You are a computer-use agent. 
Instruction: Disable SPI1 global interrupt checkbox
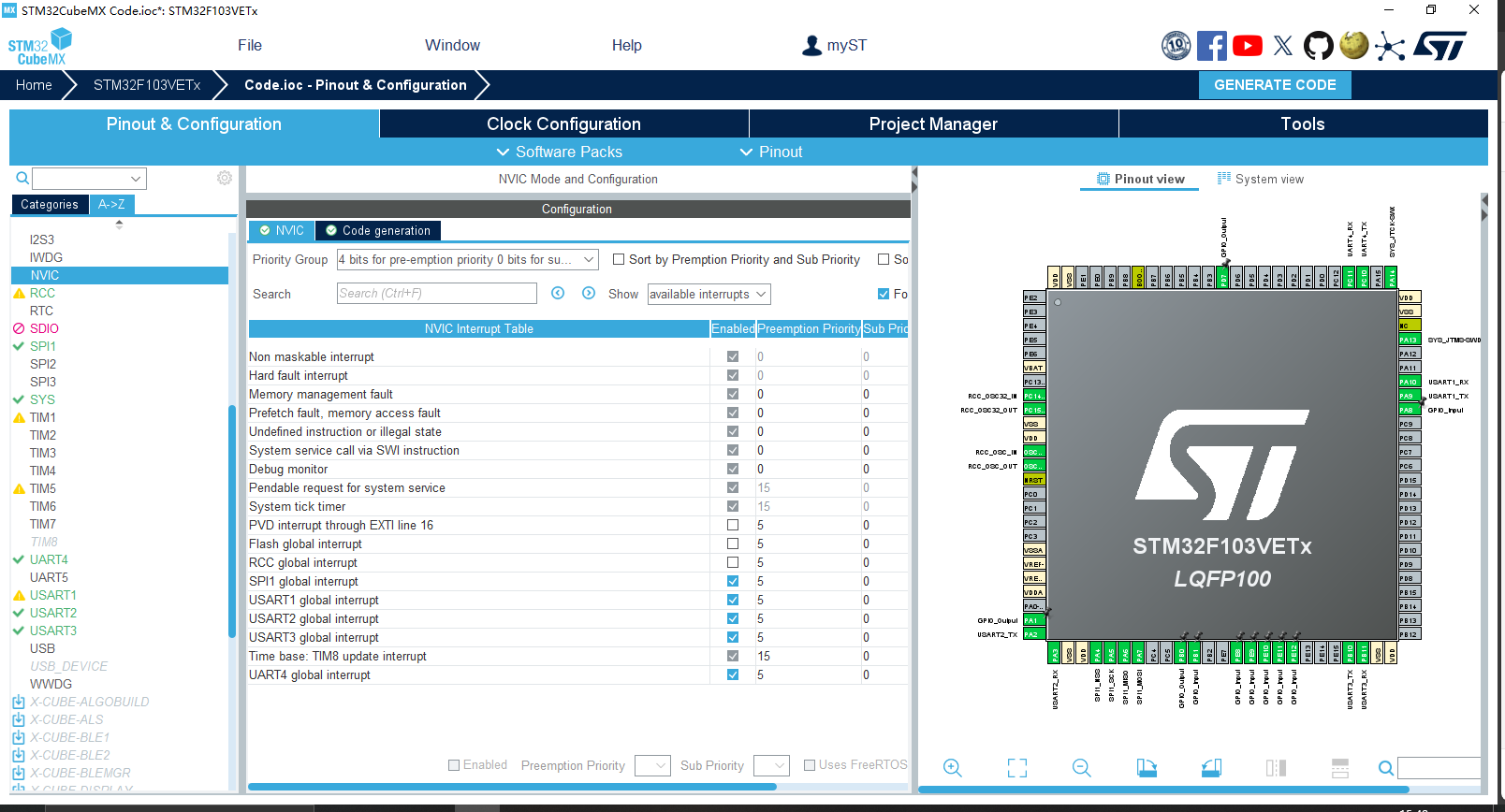pos(733,581)
